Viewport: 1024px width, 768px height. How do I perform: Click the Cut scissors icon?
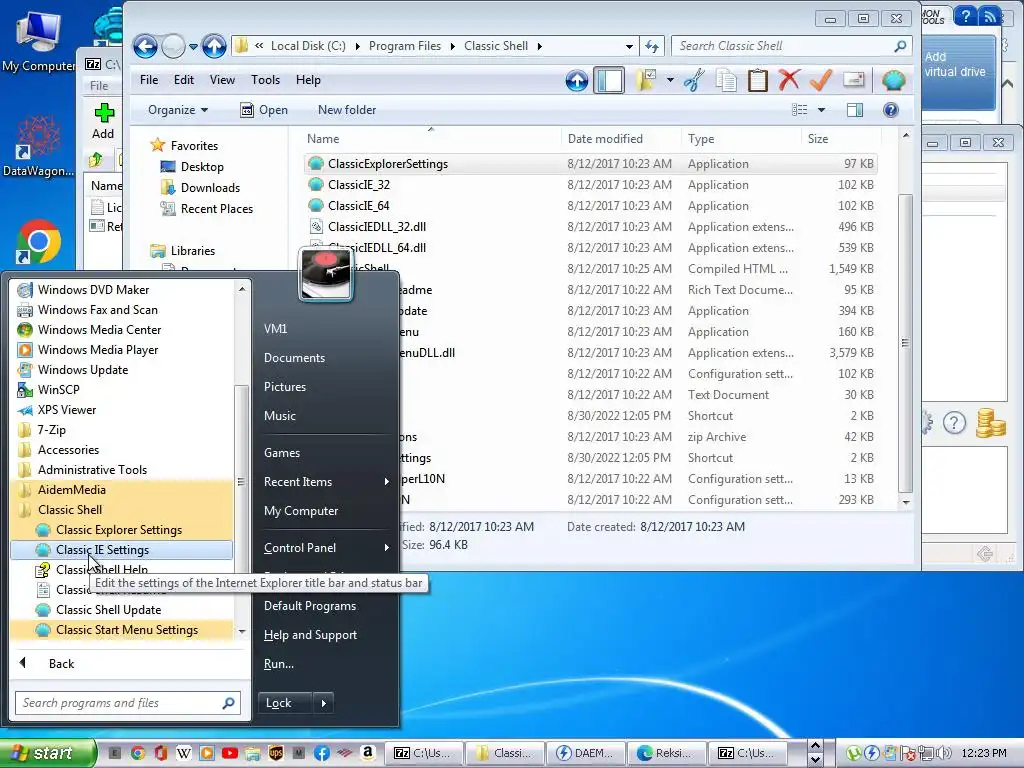[x=694, y=80]
